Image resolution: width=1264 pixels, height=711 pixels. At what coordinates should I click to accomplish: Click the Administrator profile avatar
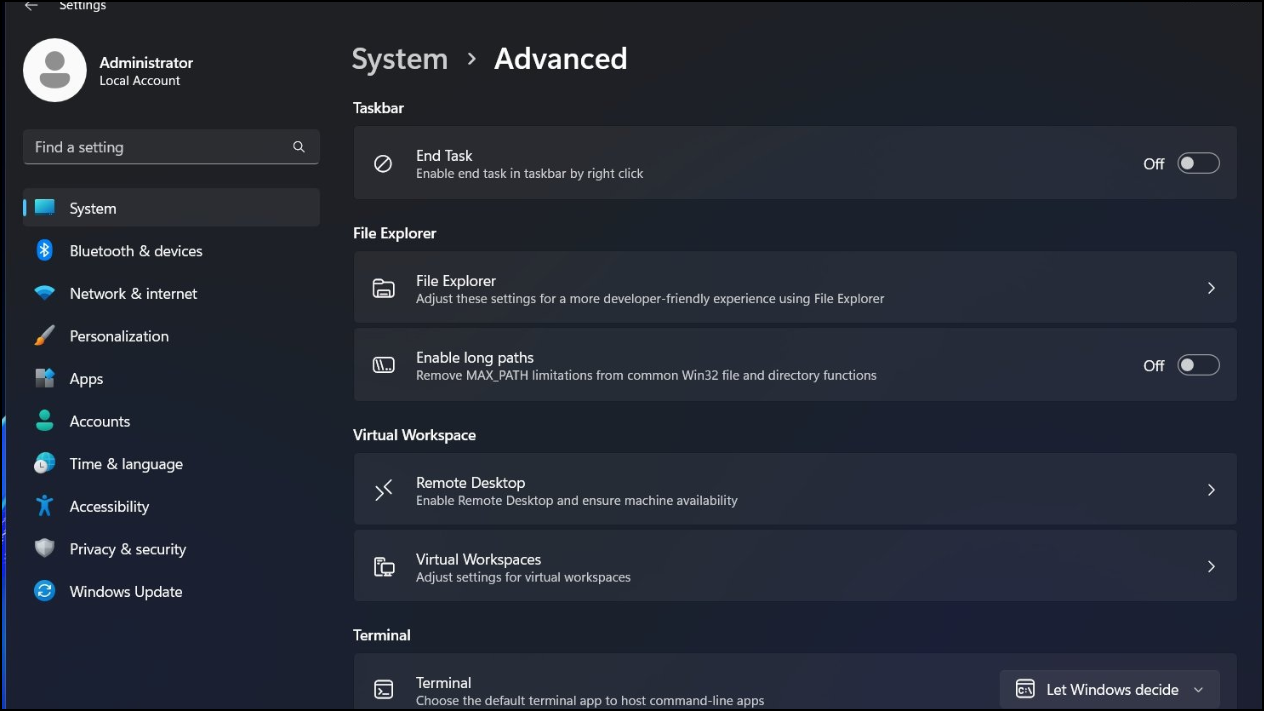tap(55, 70)
